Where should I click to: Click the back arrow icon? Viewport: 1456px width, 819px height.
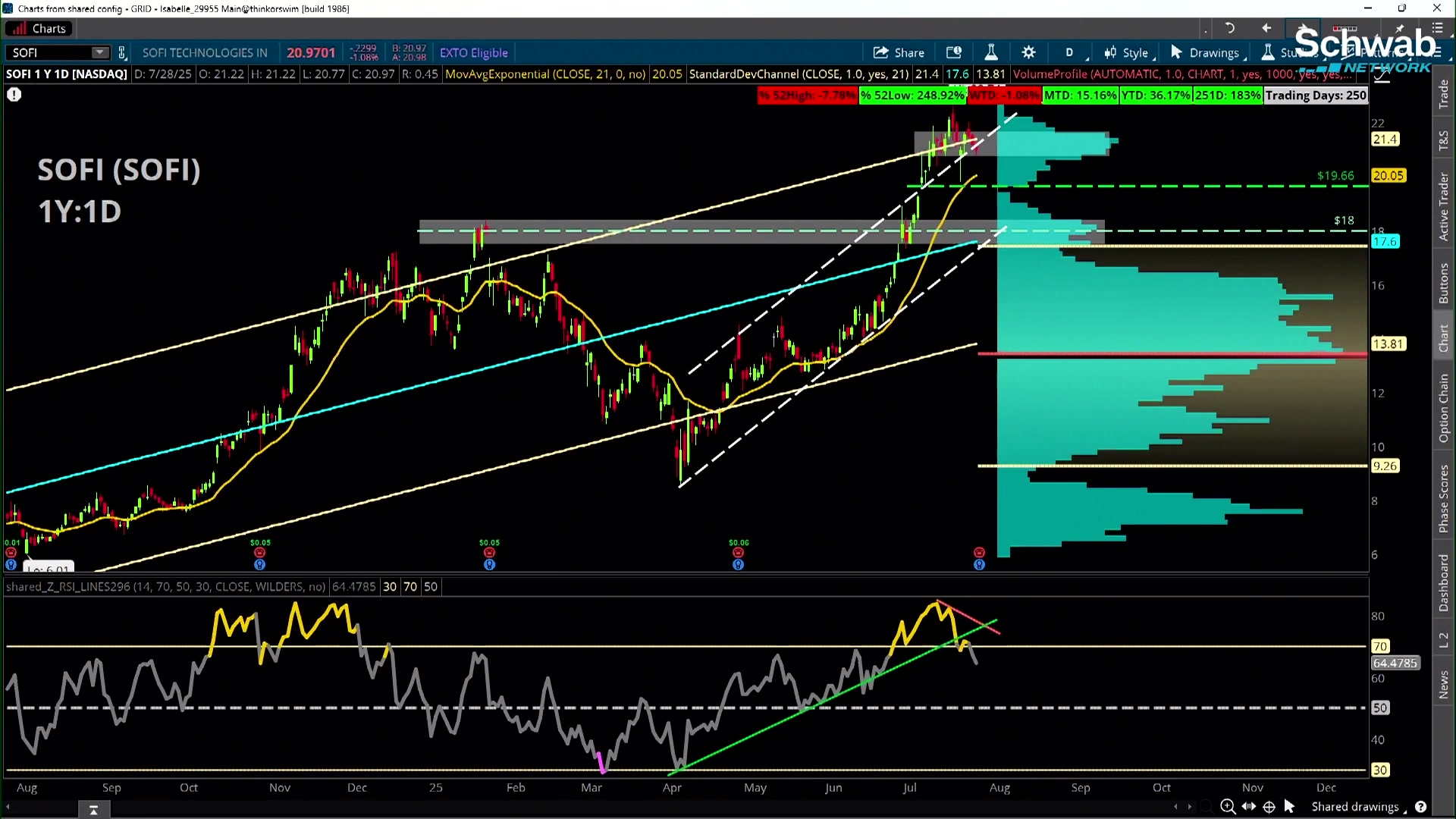(x=1266, y=28)
